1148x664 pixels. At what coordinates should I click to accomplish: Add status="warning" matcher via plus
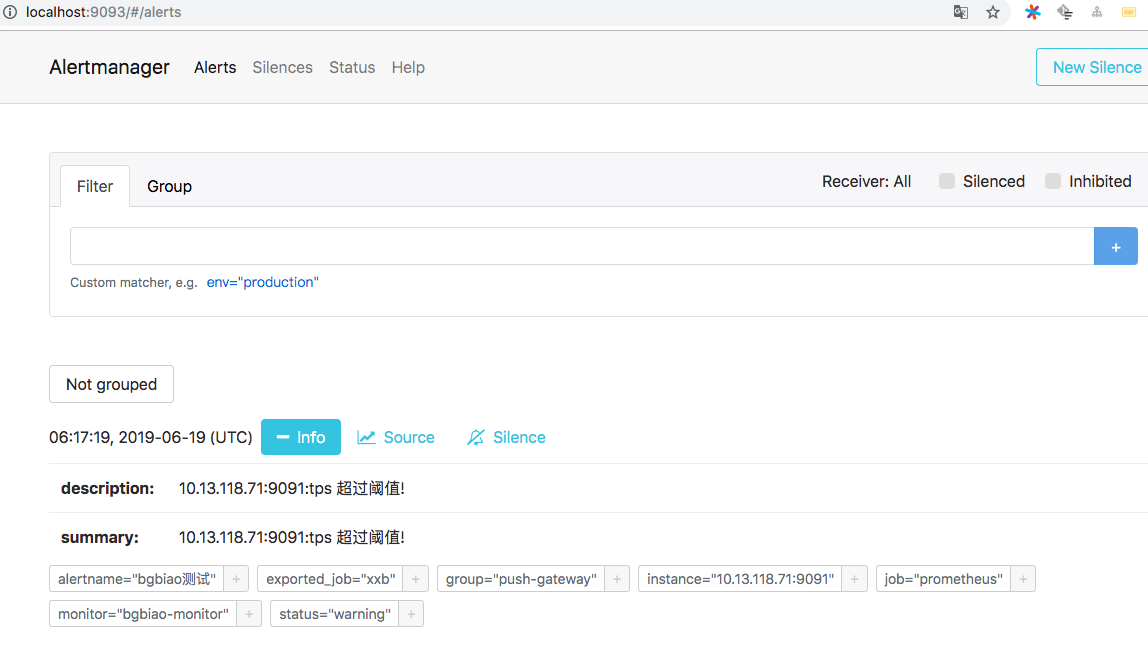pos(411,614)
